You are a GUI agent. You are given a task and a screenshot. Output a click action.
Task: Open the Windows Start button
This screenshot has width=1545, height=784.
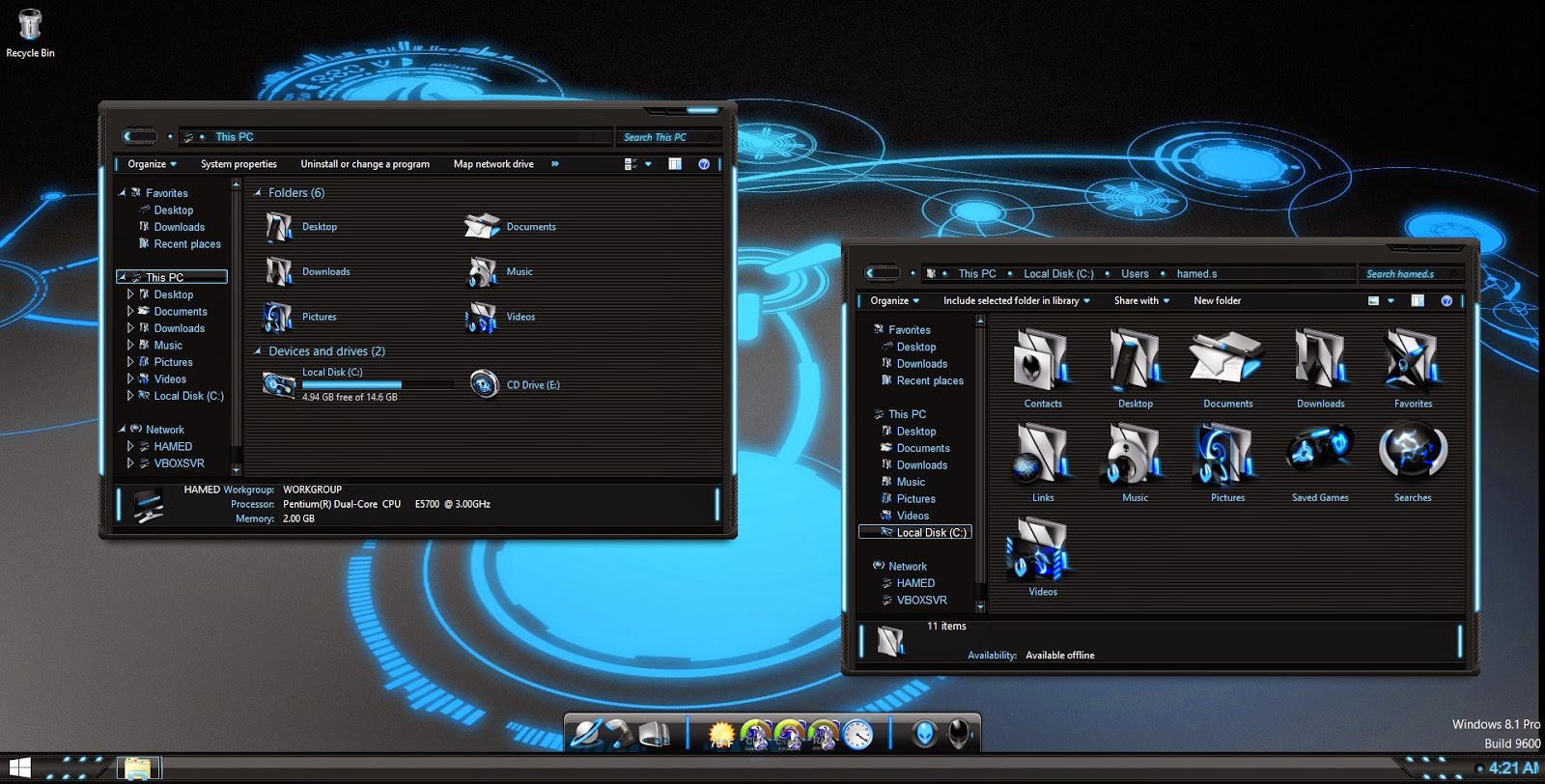(x=20, y=769)
